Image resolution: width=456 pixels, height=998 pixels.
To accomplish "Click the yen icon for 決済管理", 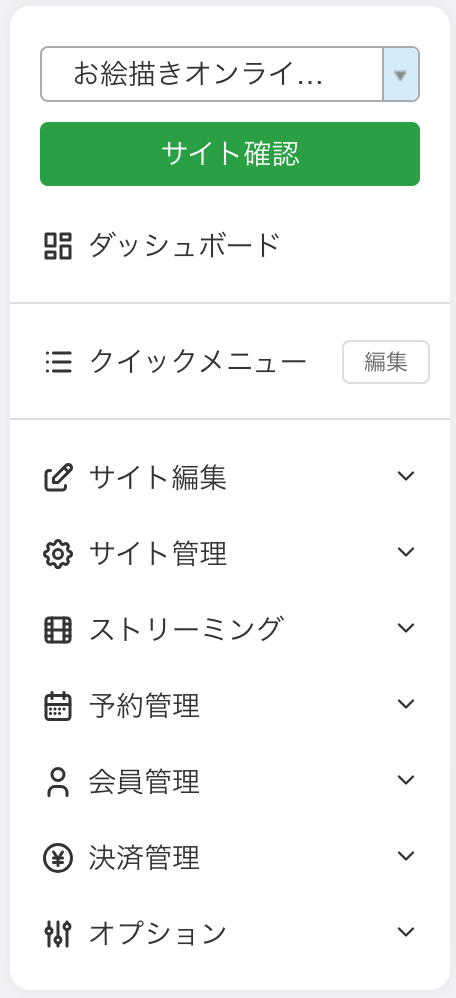I will (58, 857).
